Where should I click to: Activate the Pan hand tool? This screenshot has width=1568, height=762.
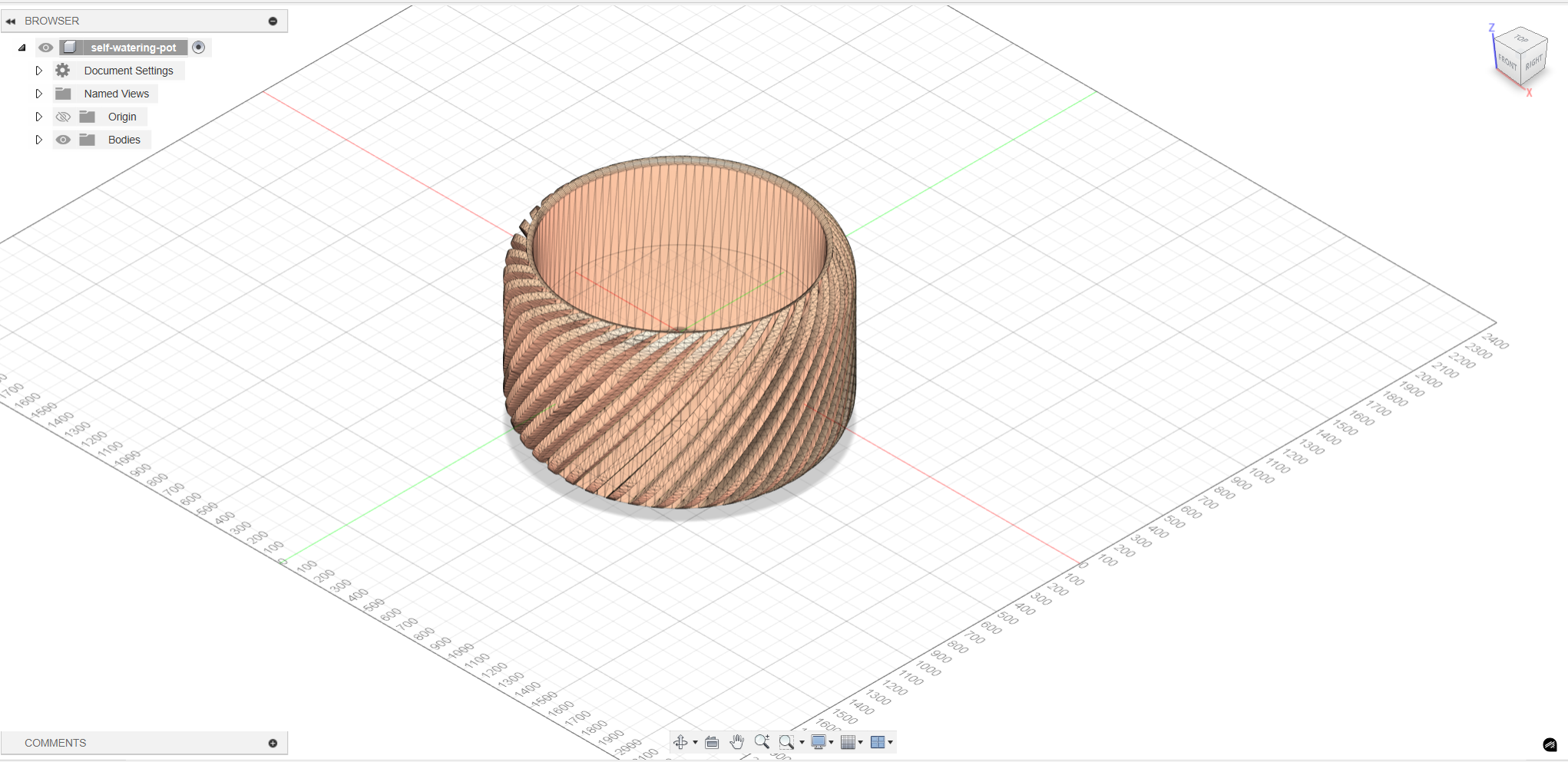pos(736,742)
